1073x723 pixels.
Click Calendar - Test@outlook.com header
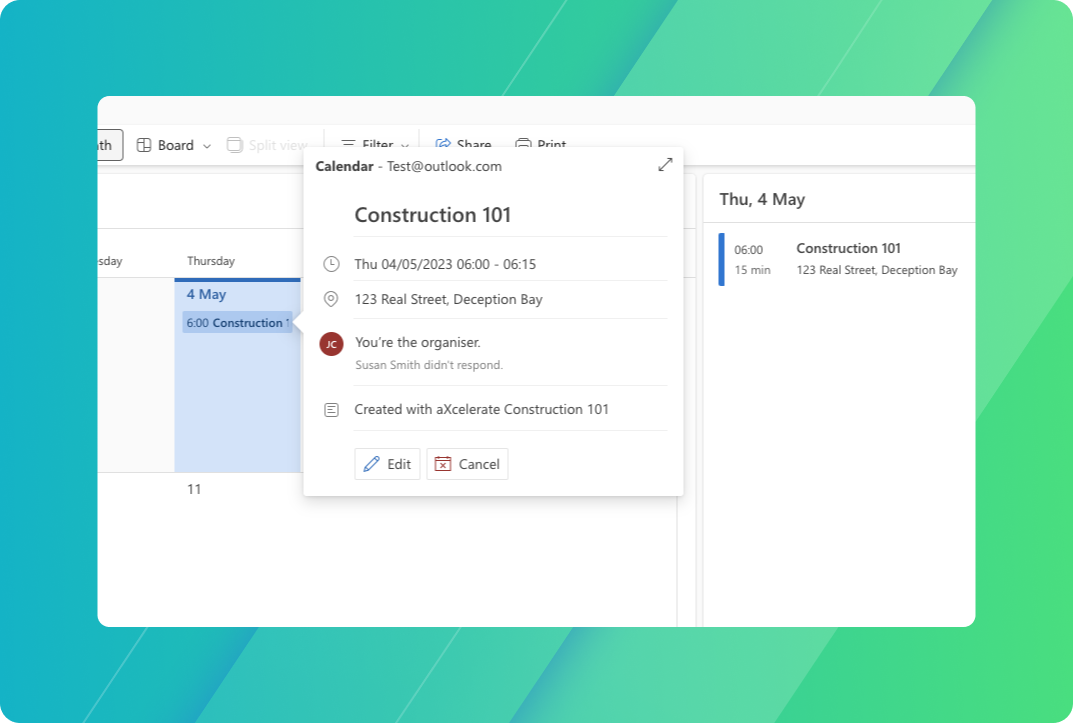point(409,166)
